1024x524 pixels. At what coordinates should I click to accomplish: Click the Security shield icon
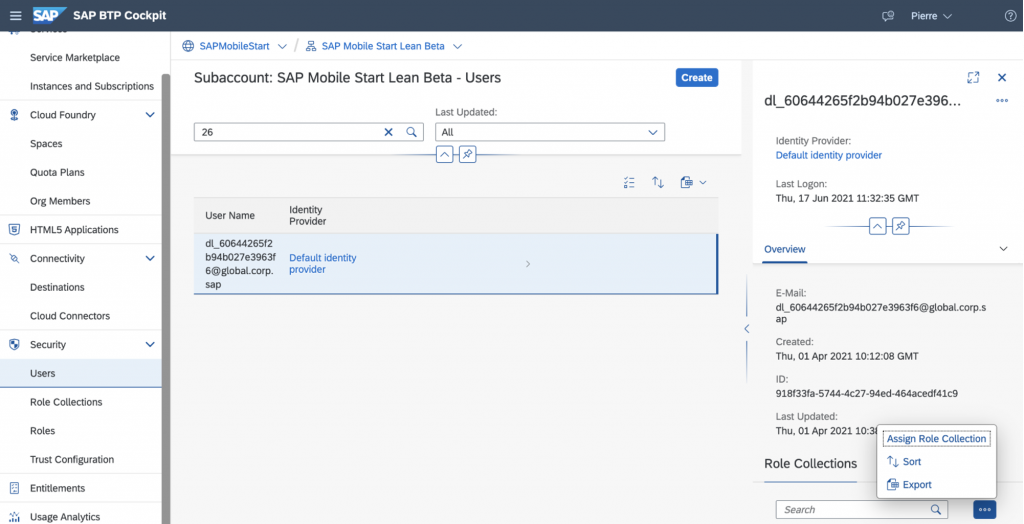pyautogui.click(x=14, y=344)
